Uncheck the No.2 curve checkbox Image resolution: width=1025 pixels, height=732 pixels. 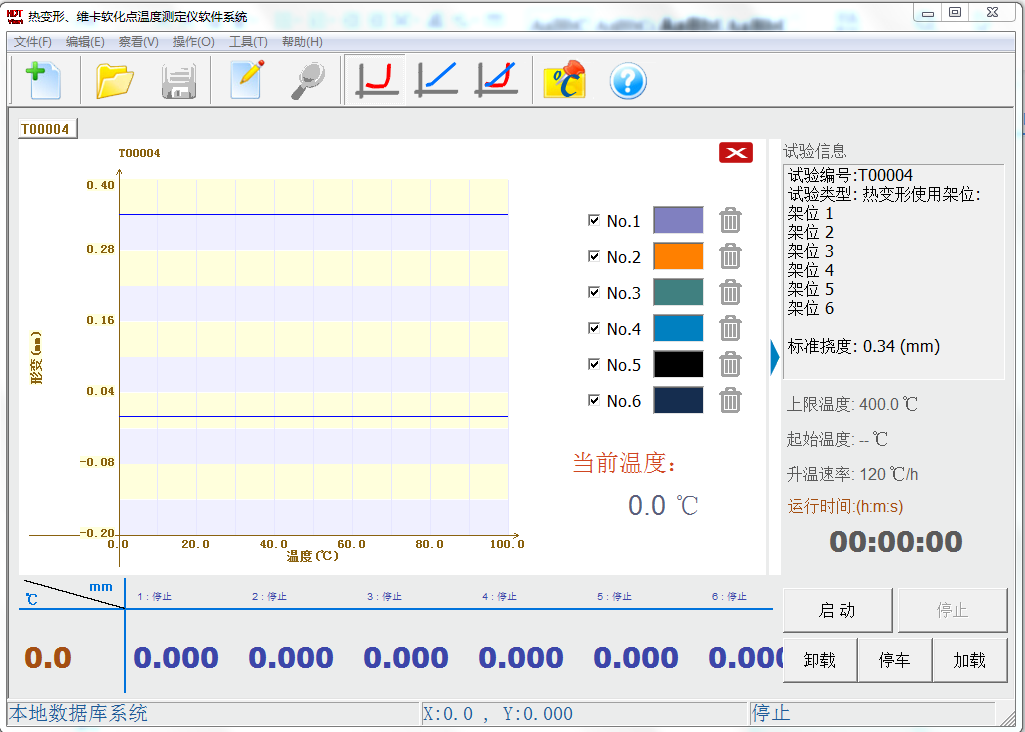pyautogui.click(x=594, y=256)
